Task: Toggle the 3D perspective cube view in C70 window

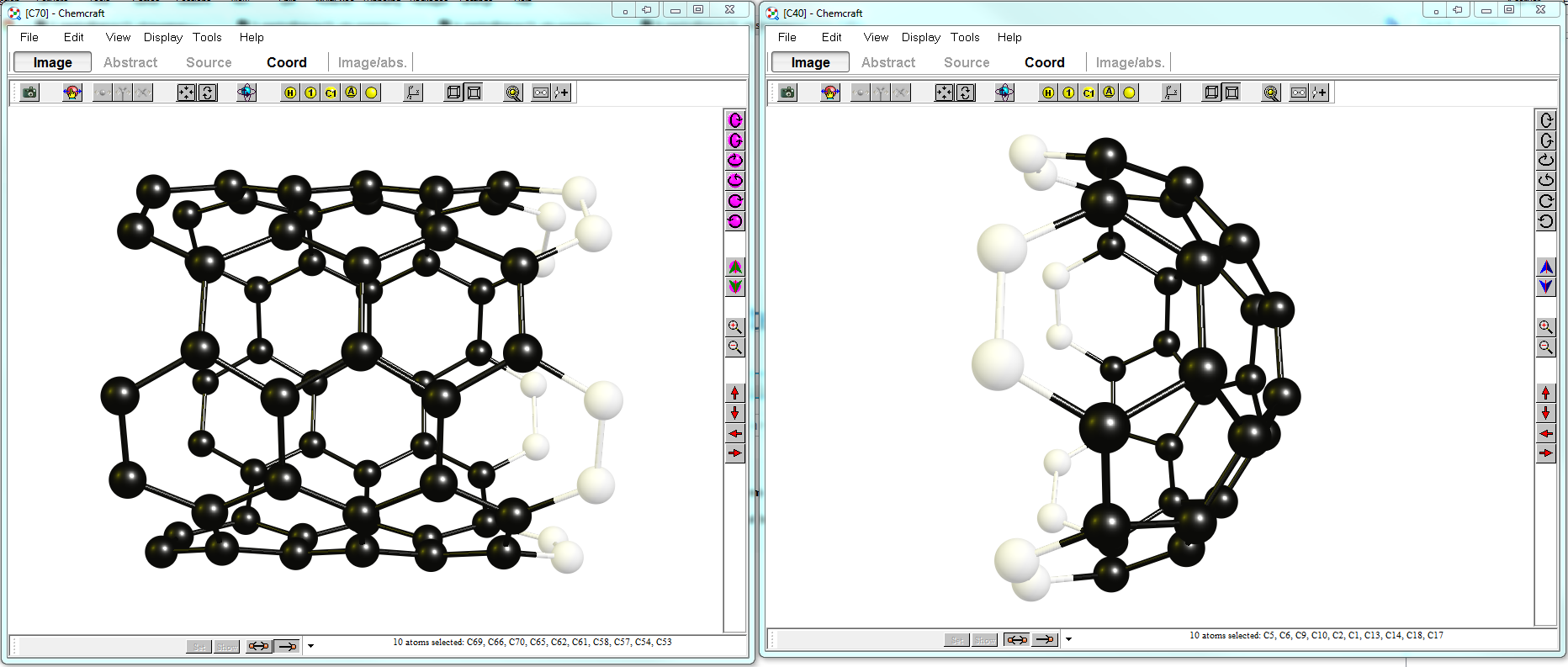Action: [453, 93]
